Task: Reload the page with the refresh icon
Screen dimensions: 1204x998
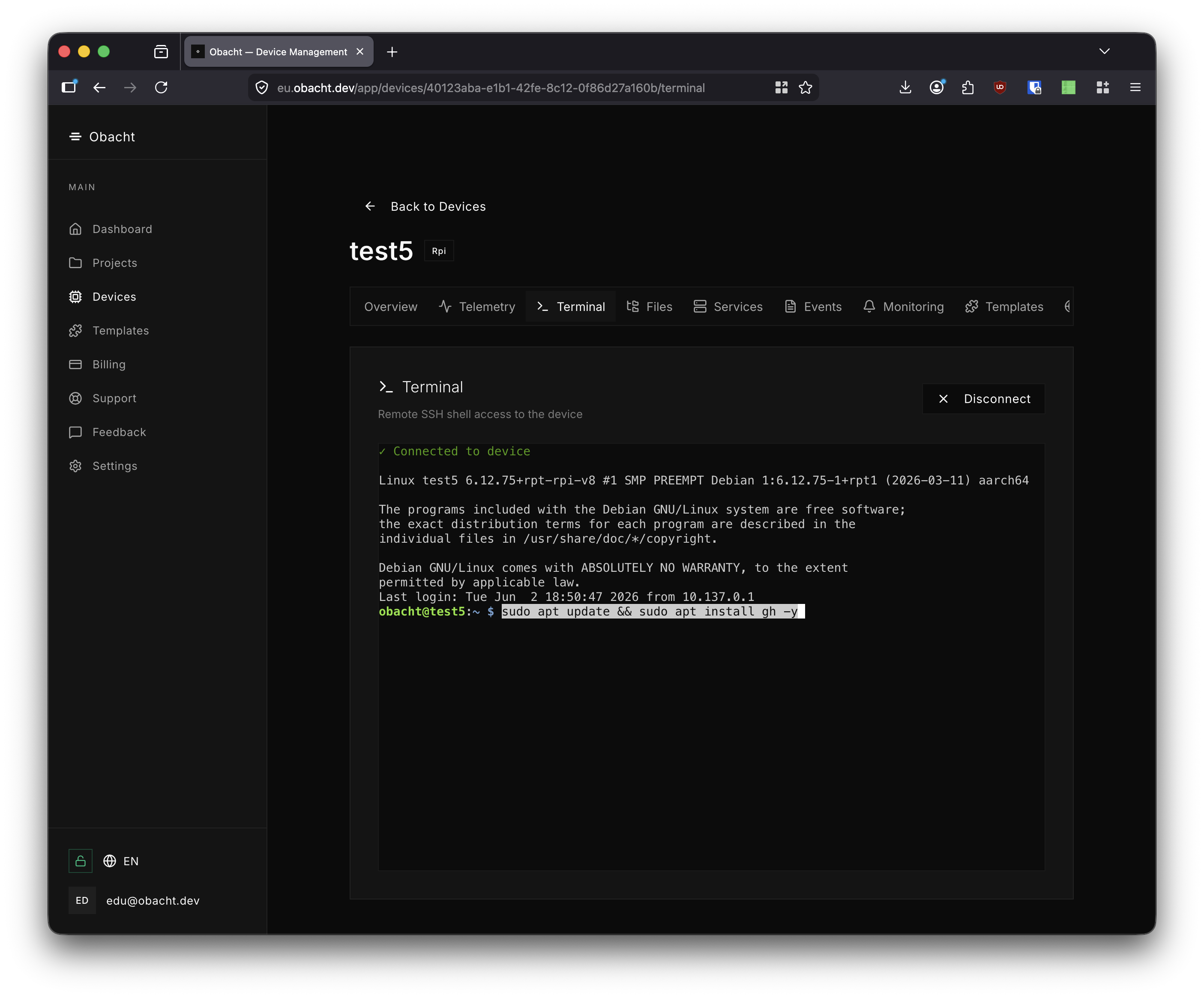Action: click(x=161, y=87)
